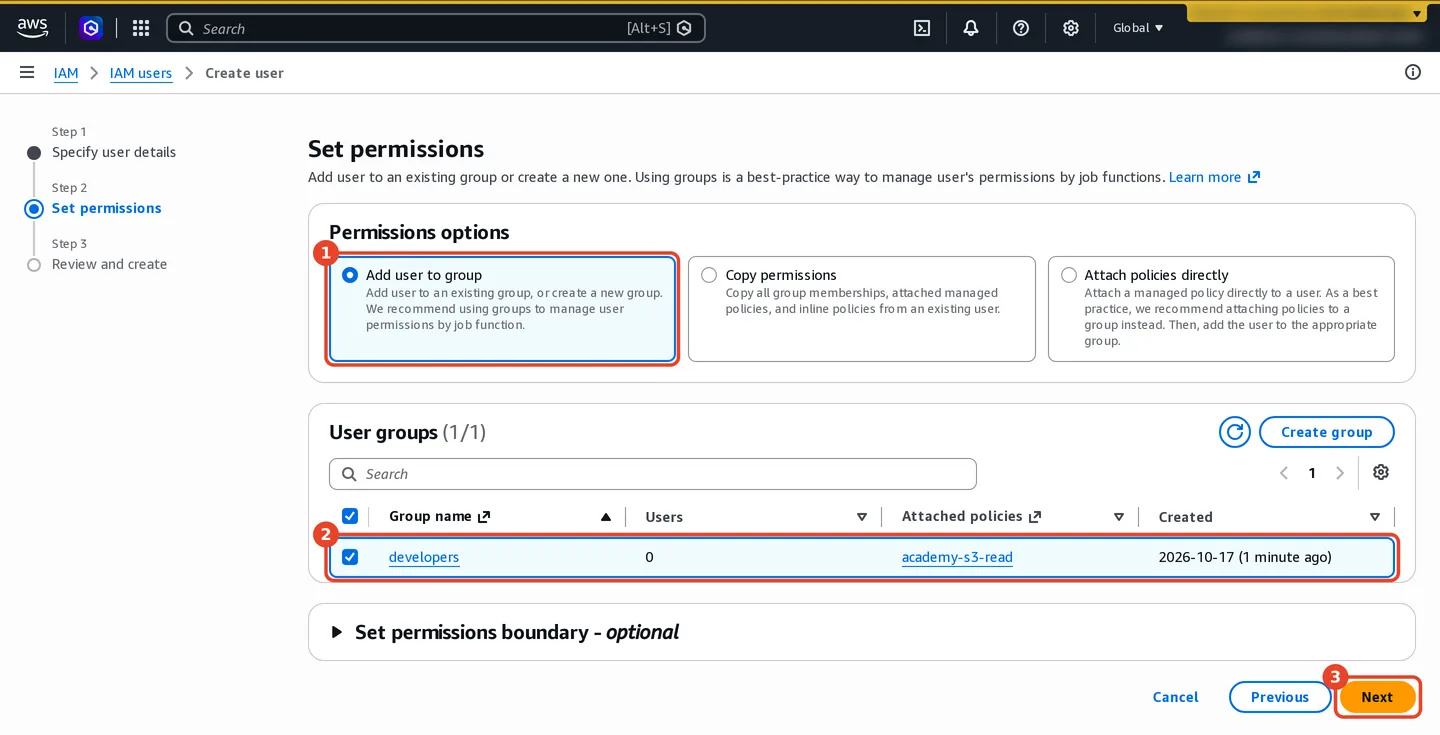Sort by Attached policies column arrow
The image size is (1440, 735).
point(1119,517)
